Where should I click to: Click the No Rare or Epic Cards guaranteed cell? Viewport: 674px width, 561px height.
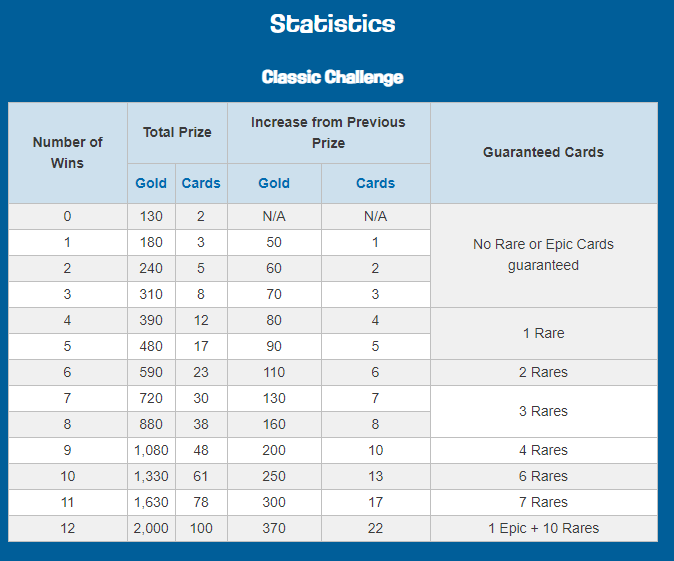click(x=543, y=255)
